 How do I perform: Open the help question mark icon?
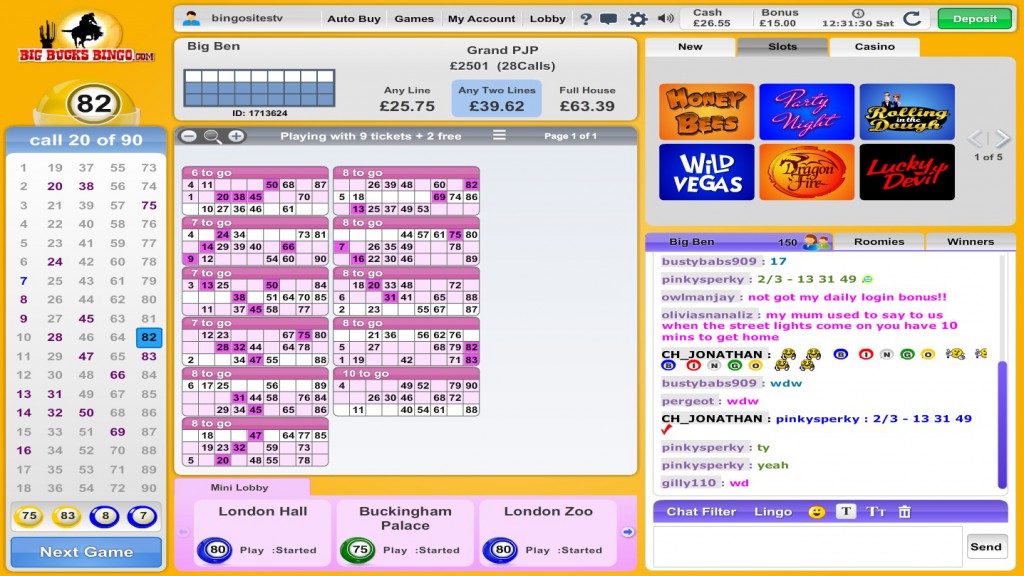point(585,19)
